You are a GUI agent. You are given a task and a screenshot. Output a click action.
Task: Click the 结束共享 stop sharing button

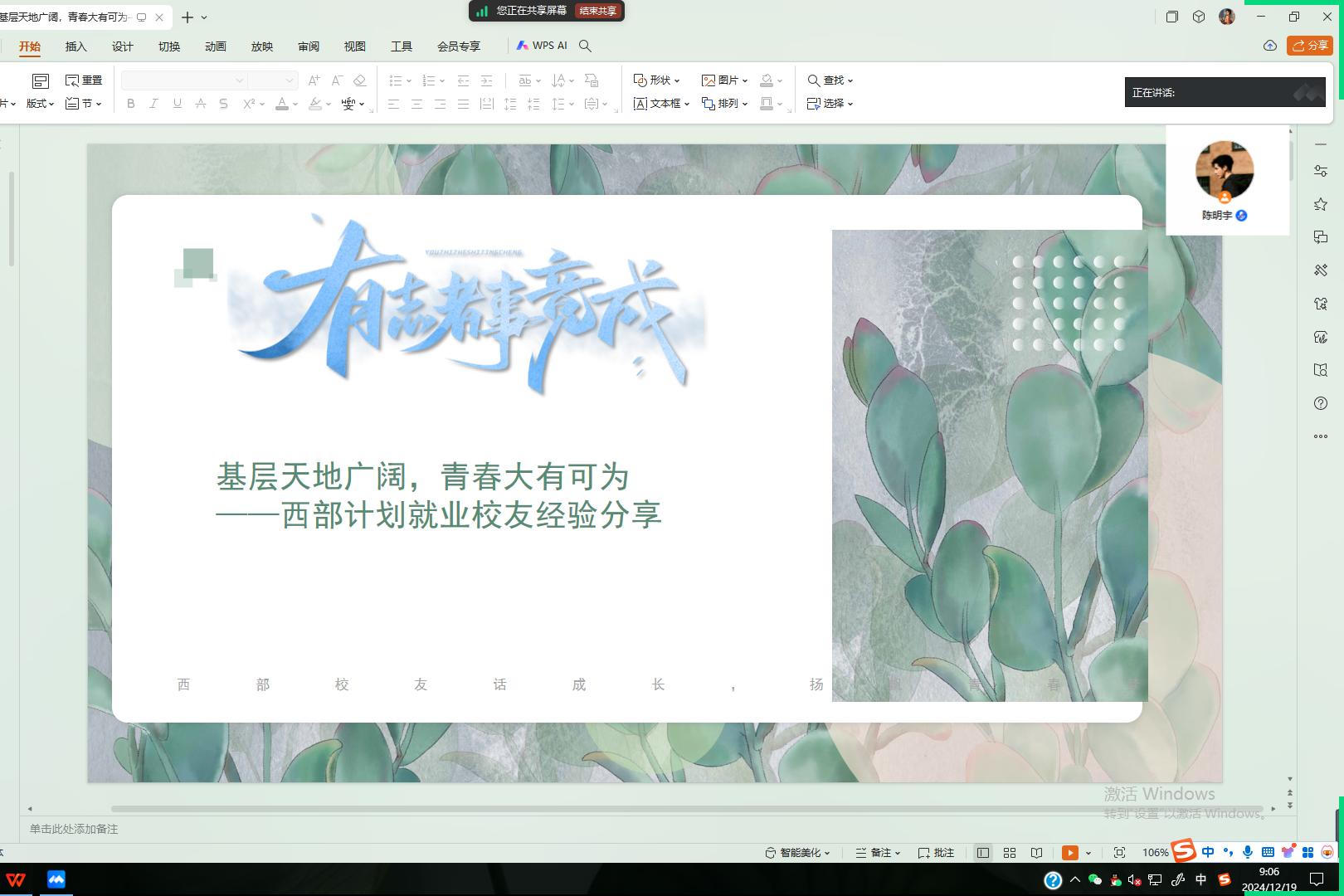(x=597, y=11)
